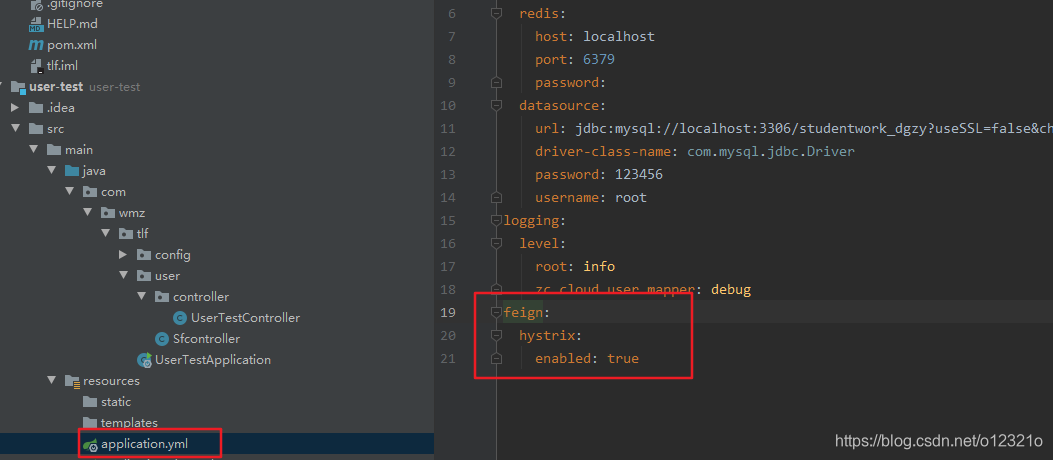This screenshot has width=1053, height=460.
Task: Fold the datasource block in the gutter
Action: click(x=496, y=105)
